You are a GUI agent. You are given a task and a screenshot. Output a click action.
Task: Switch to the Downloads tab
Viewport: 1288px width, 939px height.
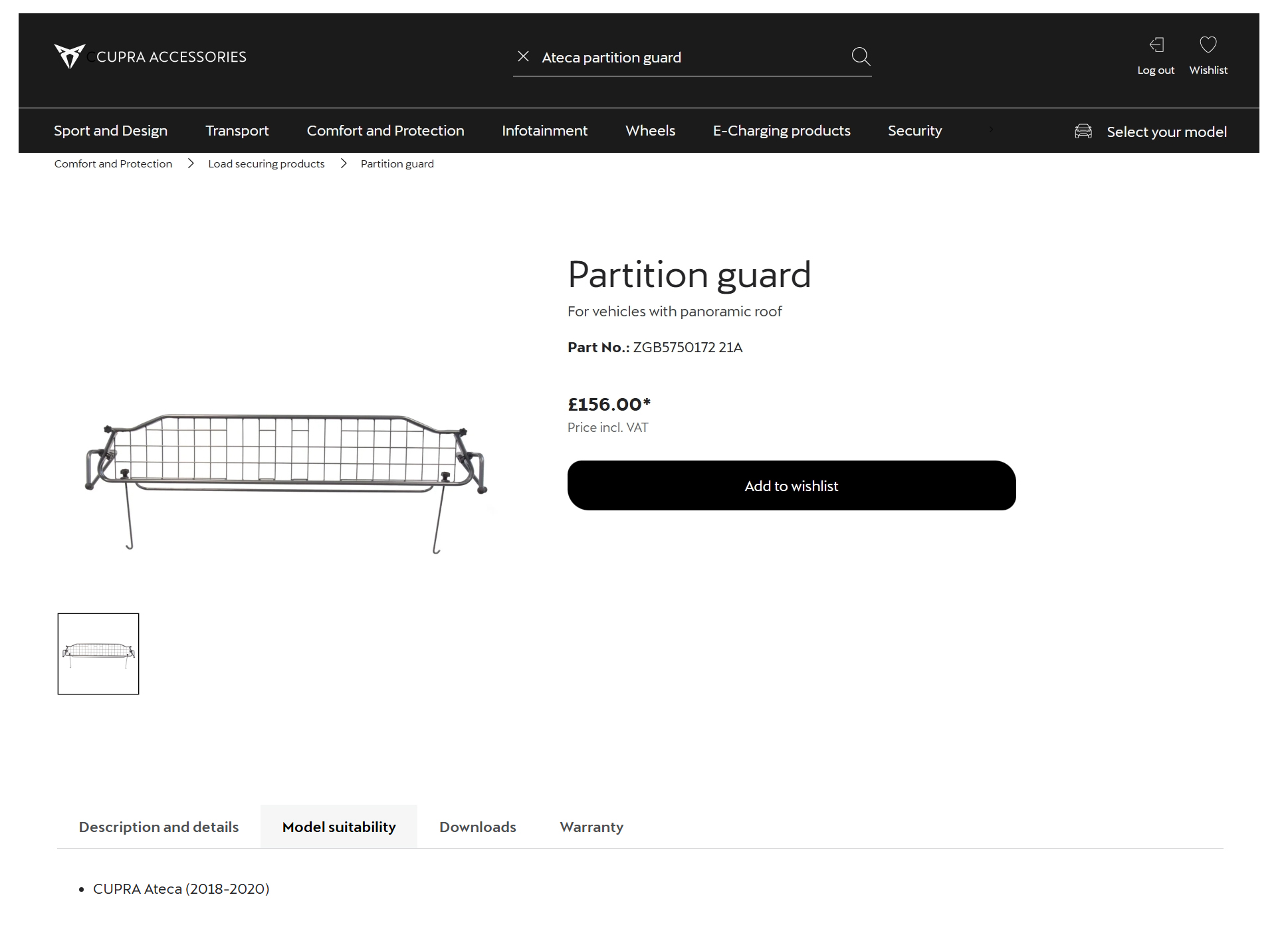coord(477,827)
